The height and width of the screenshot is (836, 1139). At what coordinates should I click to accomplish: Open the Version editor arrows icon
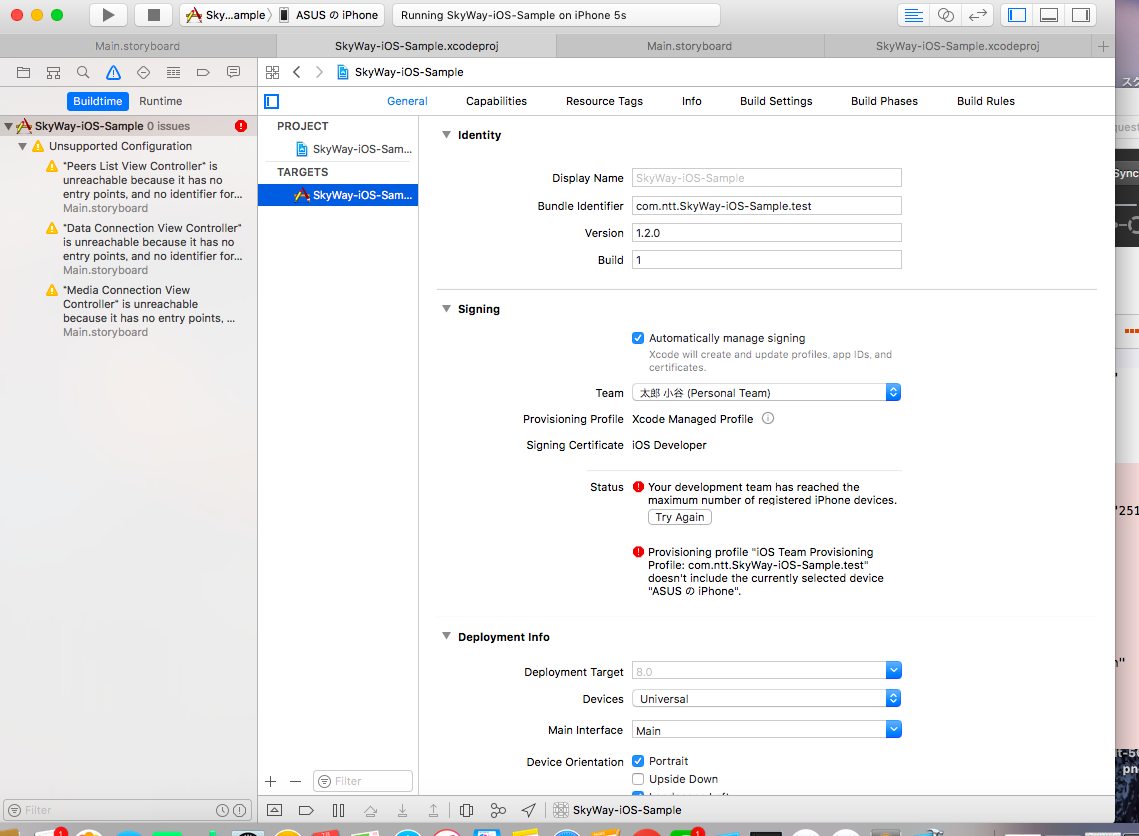[x=978, y=14]
